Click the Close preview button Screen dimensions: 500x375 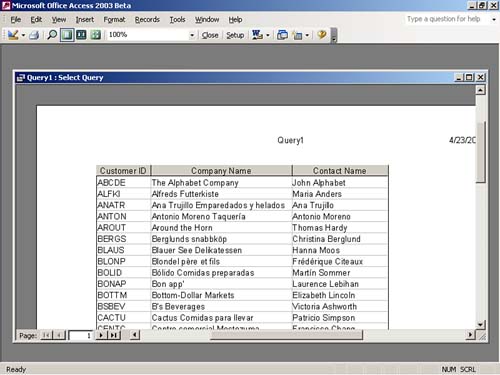(210, 35)
